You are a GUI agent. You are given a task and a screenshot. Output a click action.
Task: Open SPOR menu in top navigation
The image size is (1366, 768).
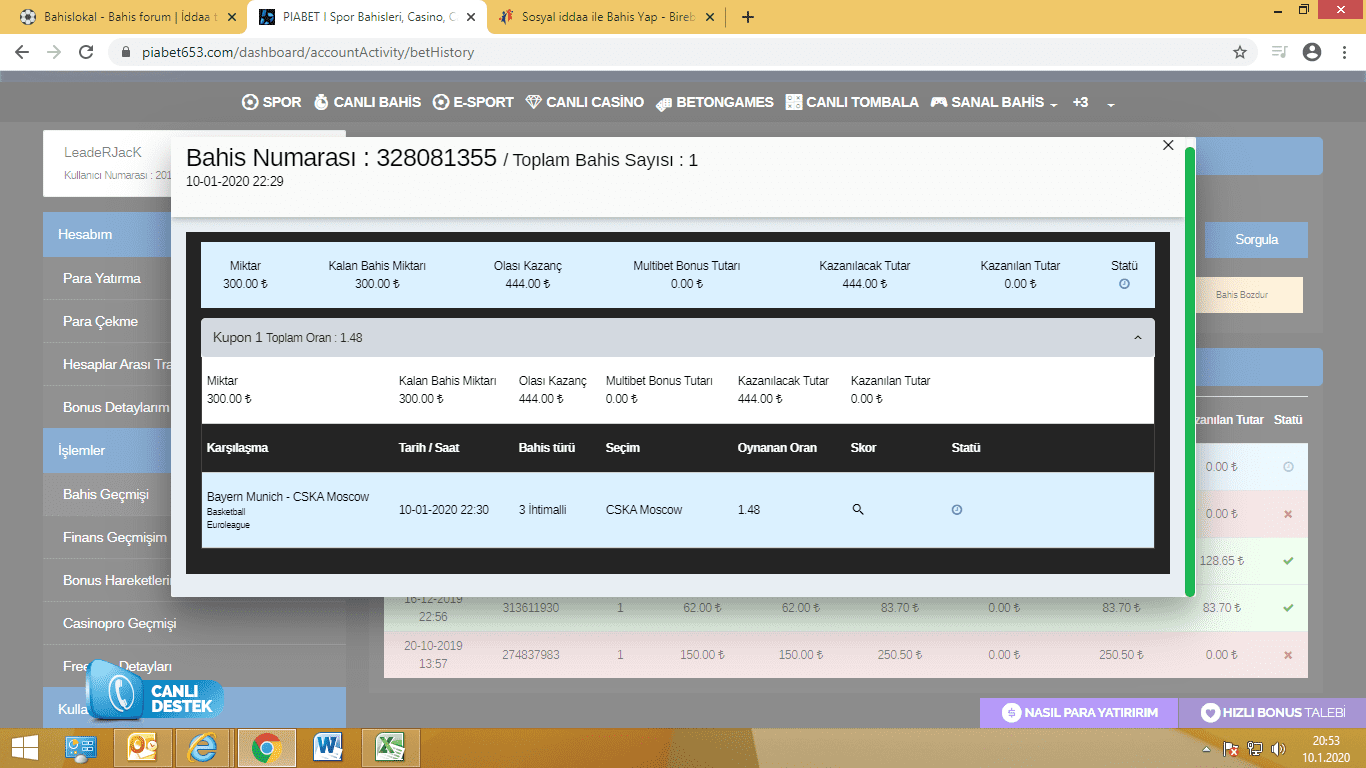coord(272,102)
